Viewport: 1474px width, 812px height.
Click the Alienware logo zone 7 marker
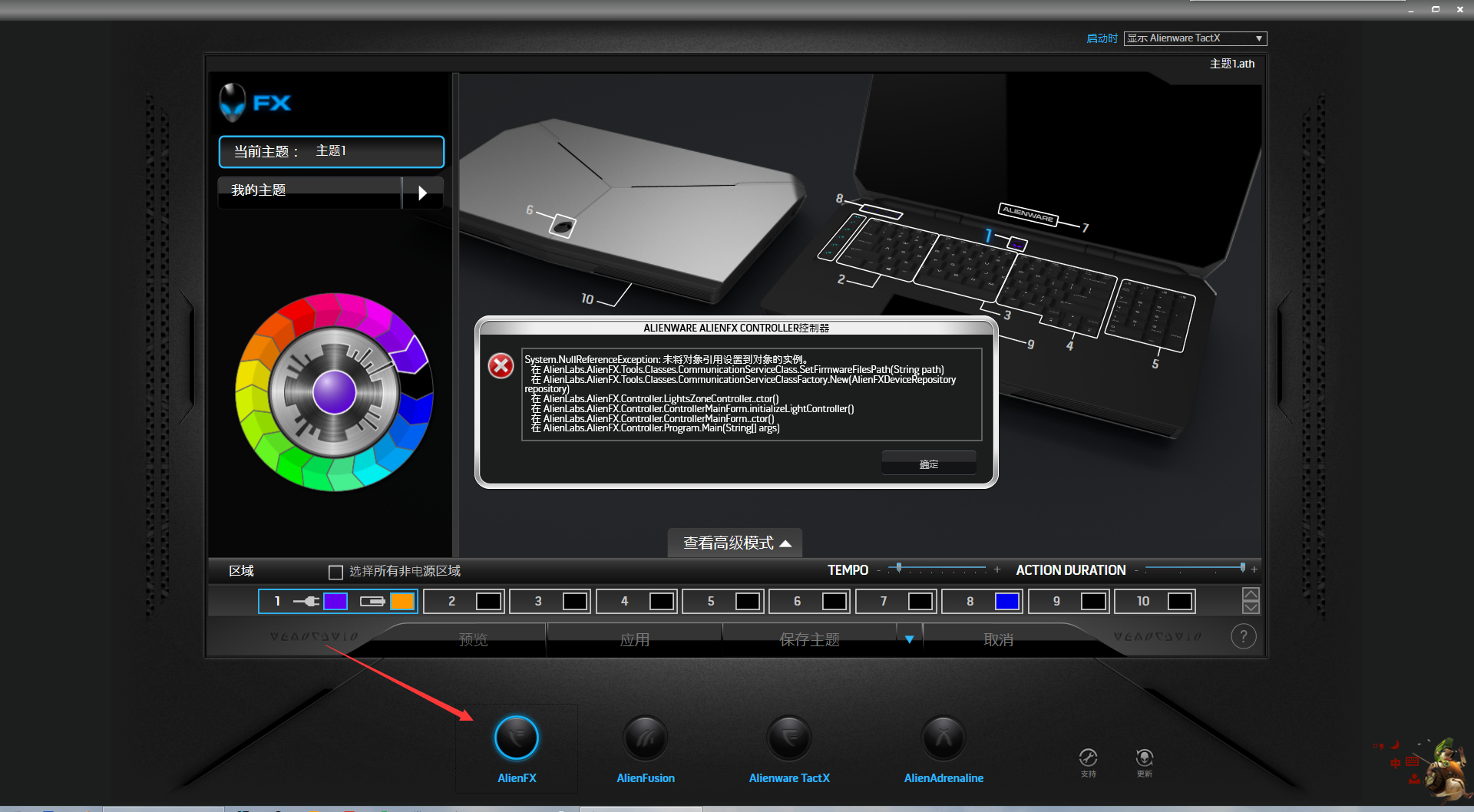pos(1028,214)
